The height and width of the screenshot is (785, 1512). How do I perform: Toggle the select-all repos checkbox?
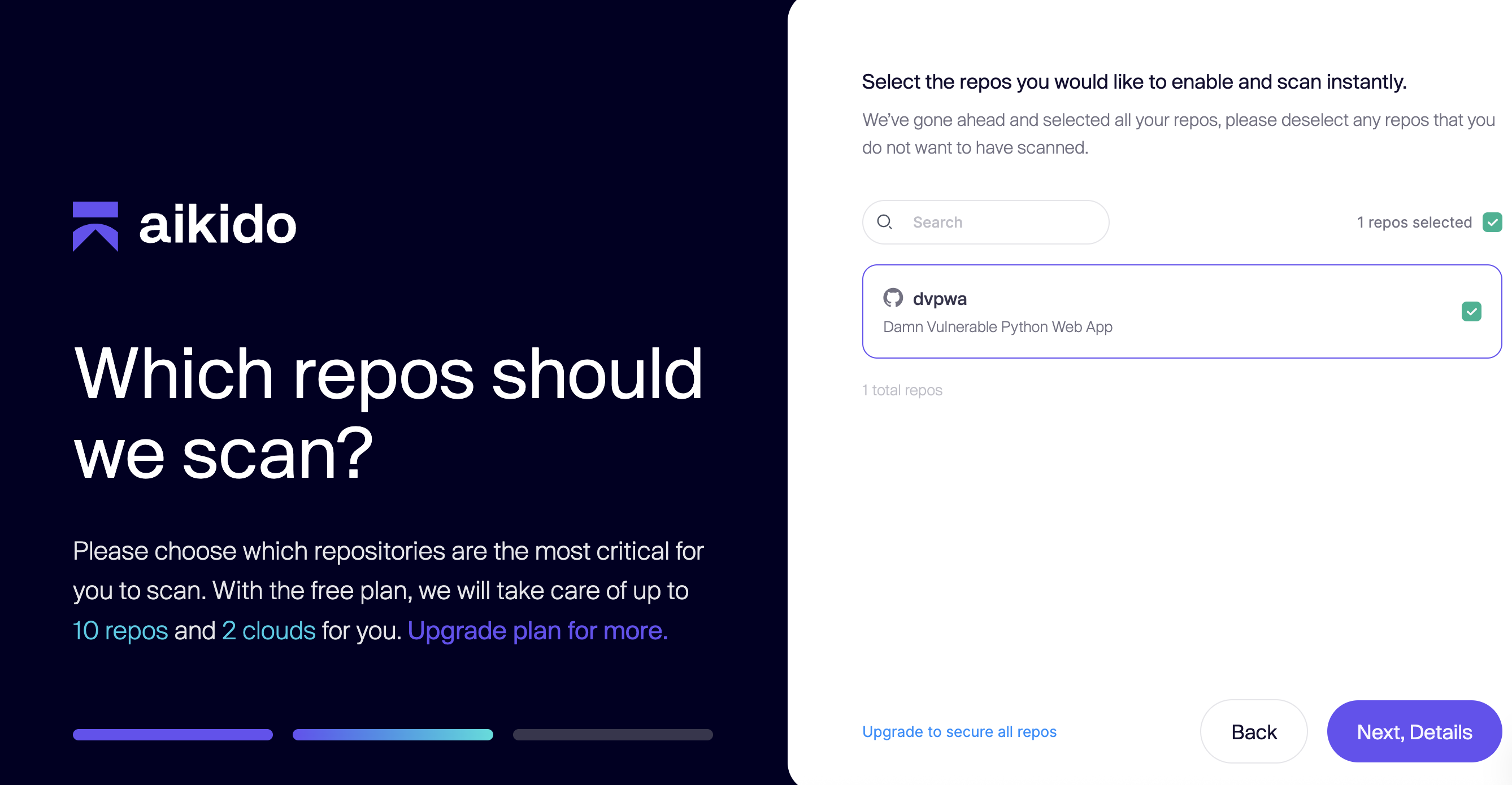coord(1492,223)
